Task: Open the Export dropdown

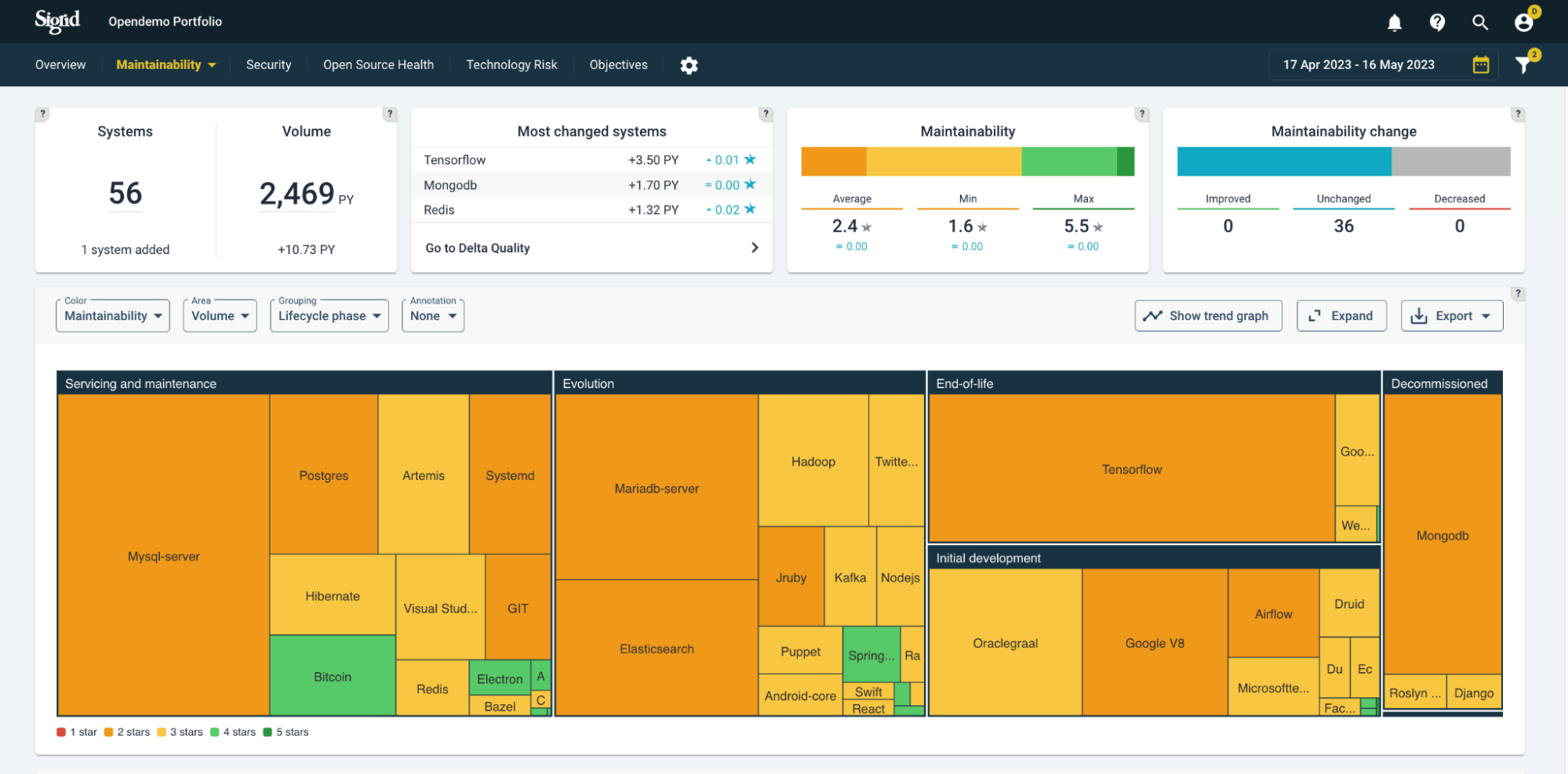Action: pos(1452,316)
